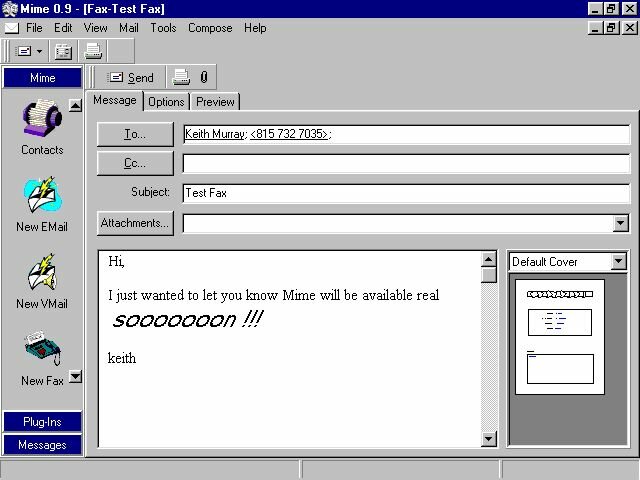Image resolution: width=640 pixels, height=480 pixels.
Task: Click the Cc... button
Action: click(x=135, y=164)
